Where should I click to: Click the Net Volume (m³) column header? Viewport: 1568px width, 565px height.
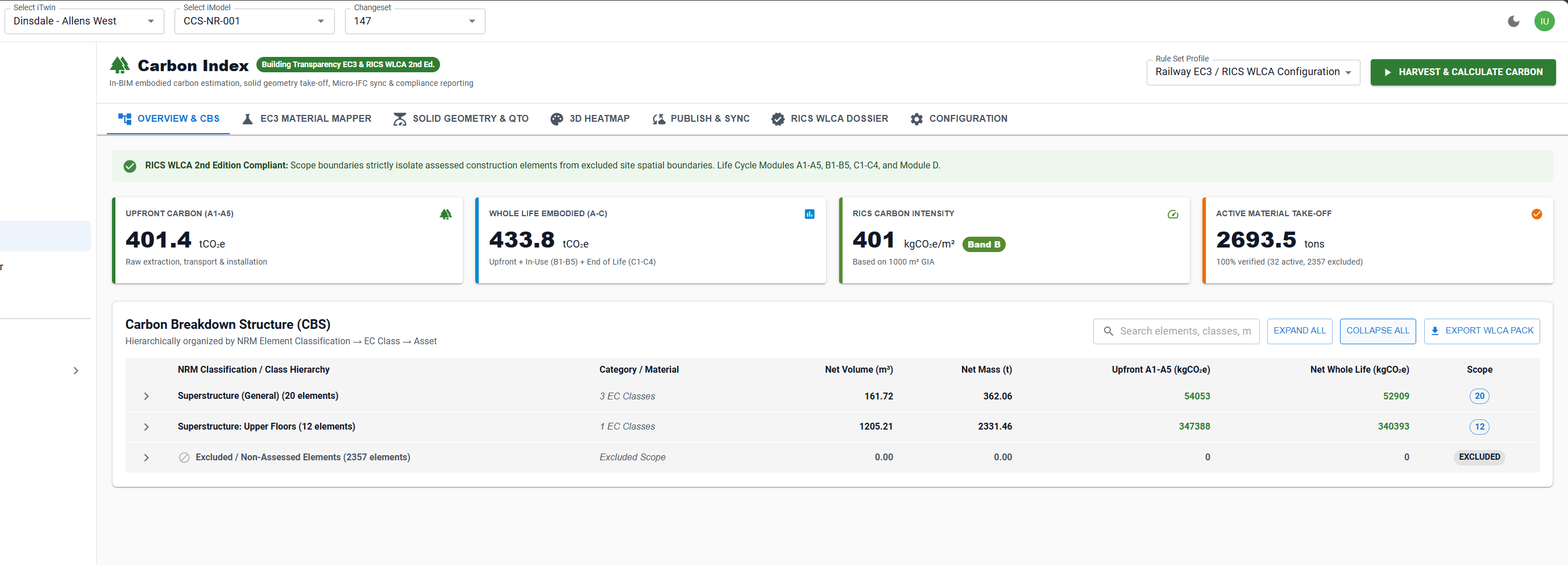[858, 370]
